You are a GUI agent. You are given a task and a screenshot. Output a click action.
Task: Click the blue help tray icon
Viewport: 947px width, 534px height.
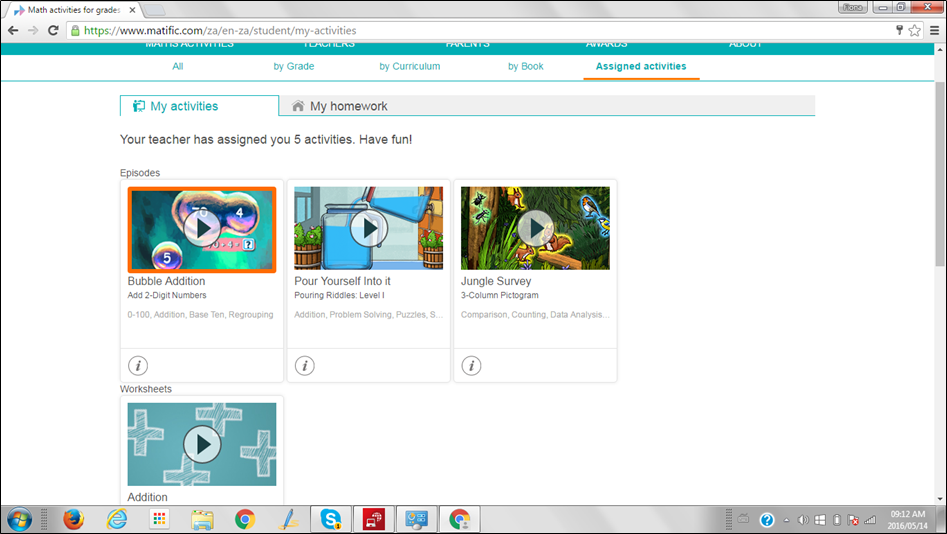(767, 520)
